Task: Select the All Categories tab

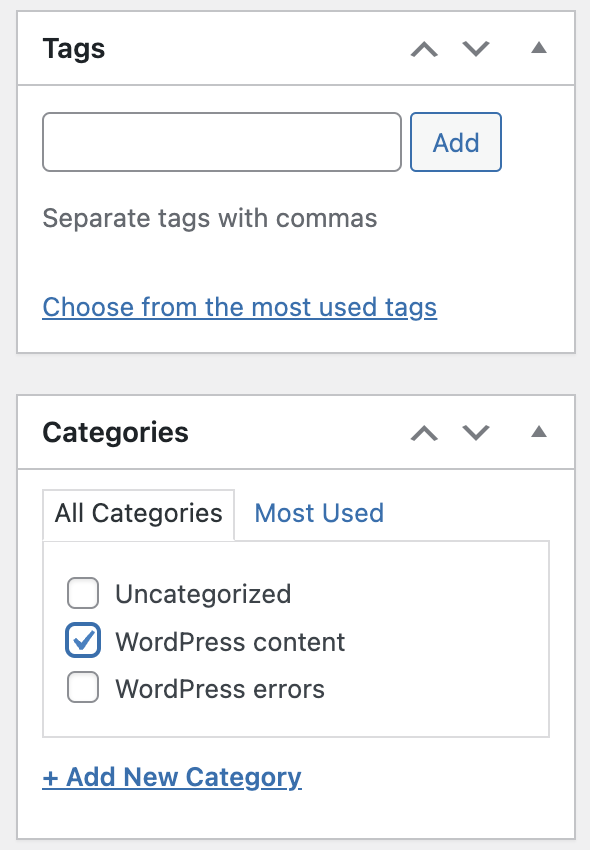Action: pos(138,514)
